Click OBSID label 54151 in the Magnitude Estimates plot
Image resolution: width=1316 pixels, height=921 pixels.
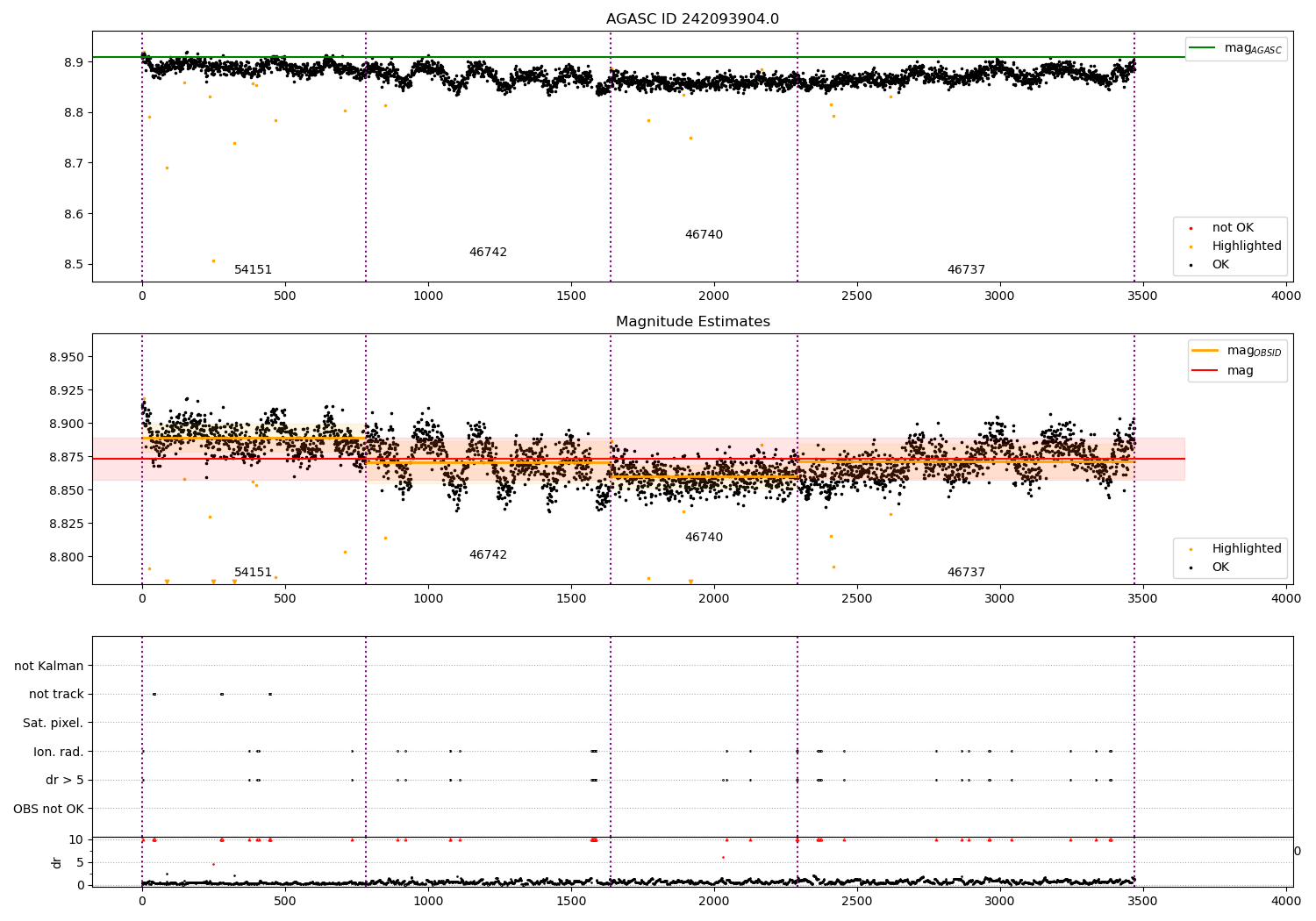coord(253,573)
